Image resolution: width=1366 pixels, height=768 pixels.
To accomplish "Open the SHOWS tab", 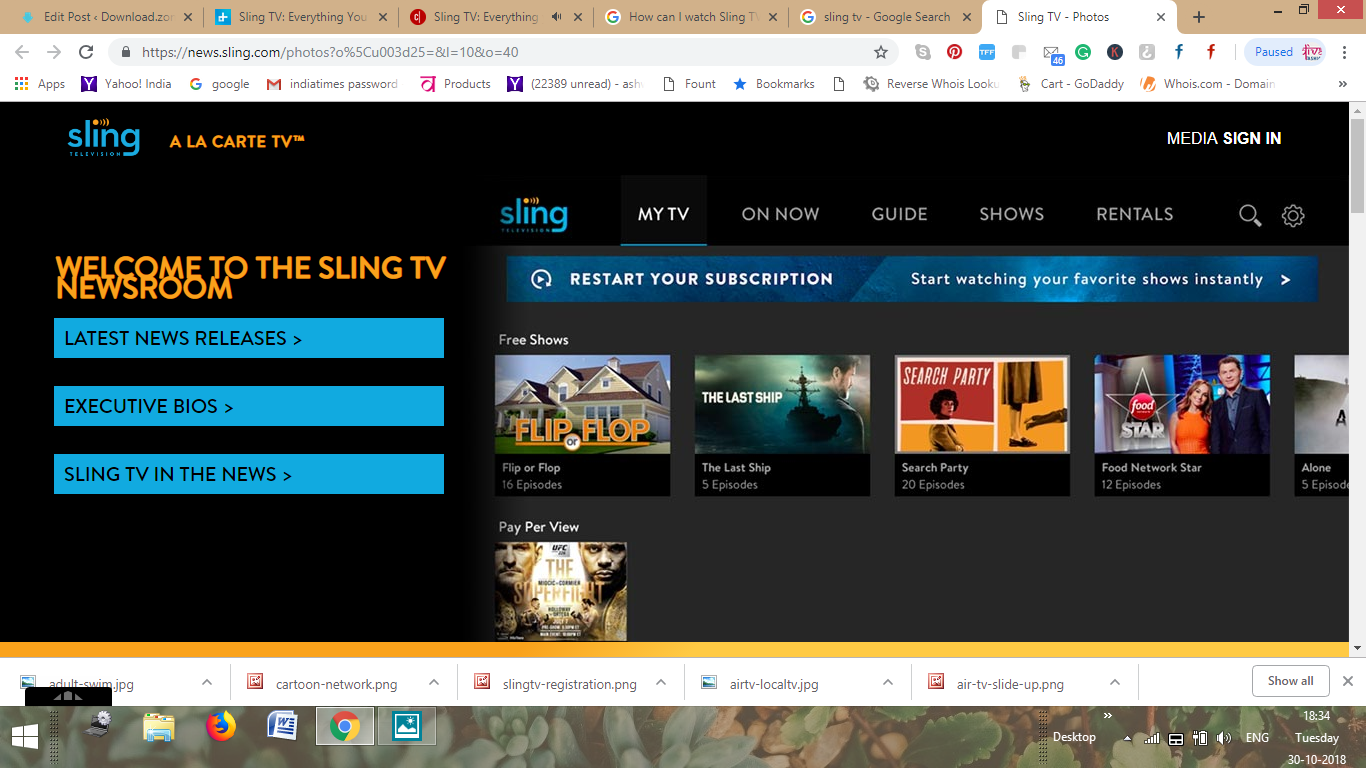I will coord(1011,214).
